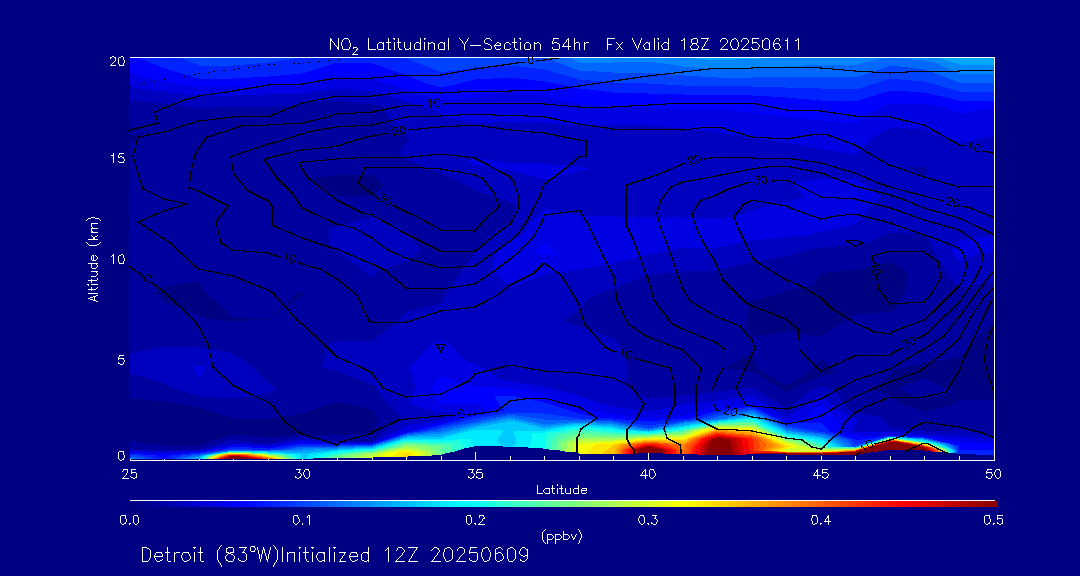The width and height of the screenshot is (1080, 576).
Task: Click the altitude axis tick label "20"
Action: 117,61
